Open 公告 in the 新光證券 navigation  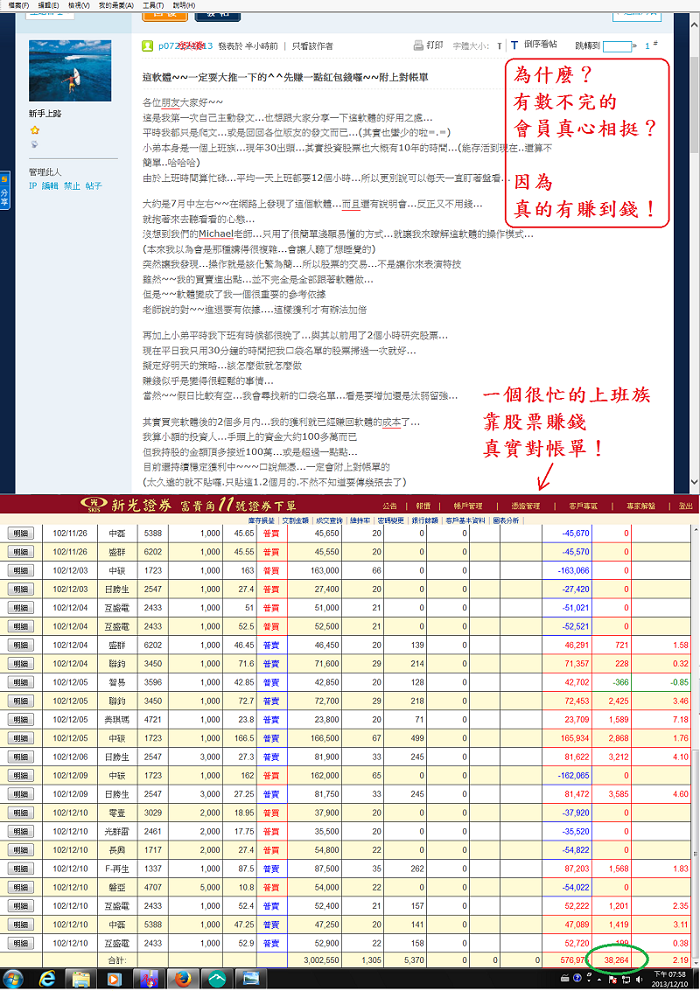click(x=390, y=506)
